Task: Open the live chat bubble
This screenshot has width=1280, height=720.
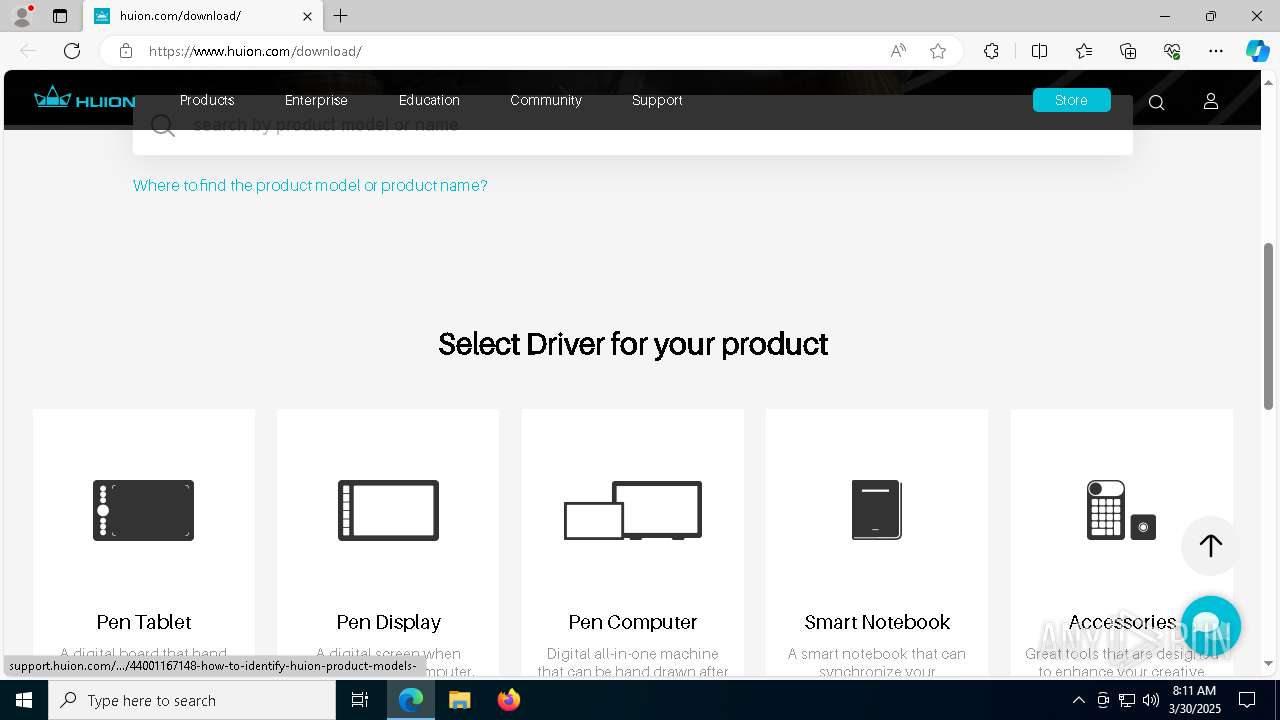Action: [x=1210, y=625]
